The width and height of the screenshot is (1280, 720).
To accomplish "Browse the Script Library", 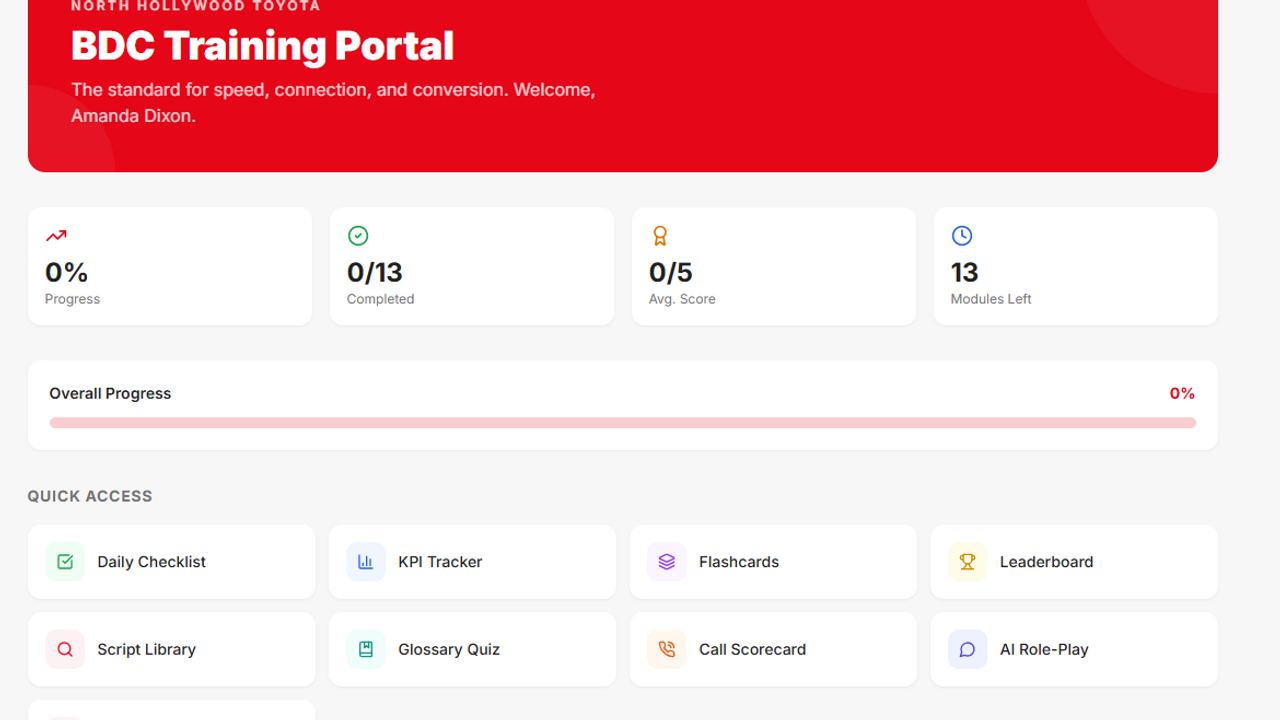I will coord(171,649).
